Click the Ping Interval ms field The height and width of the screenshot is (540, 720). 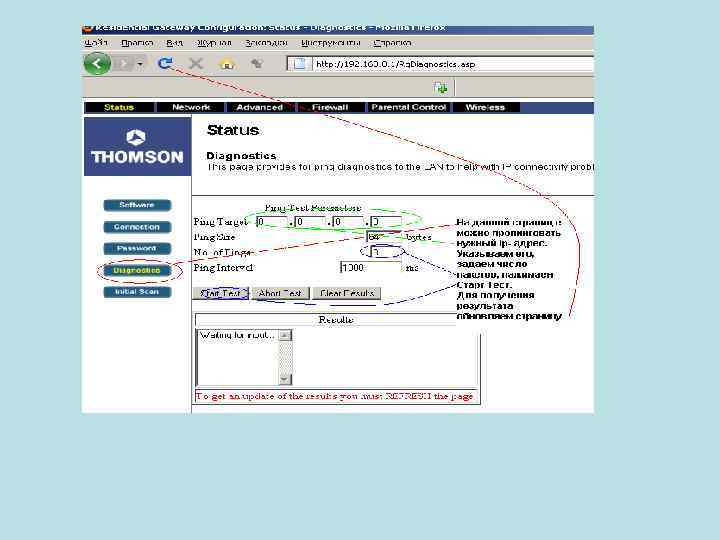click(371, 267)
